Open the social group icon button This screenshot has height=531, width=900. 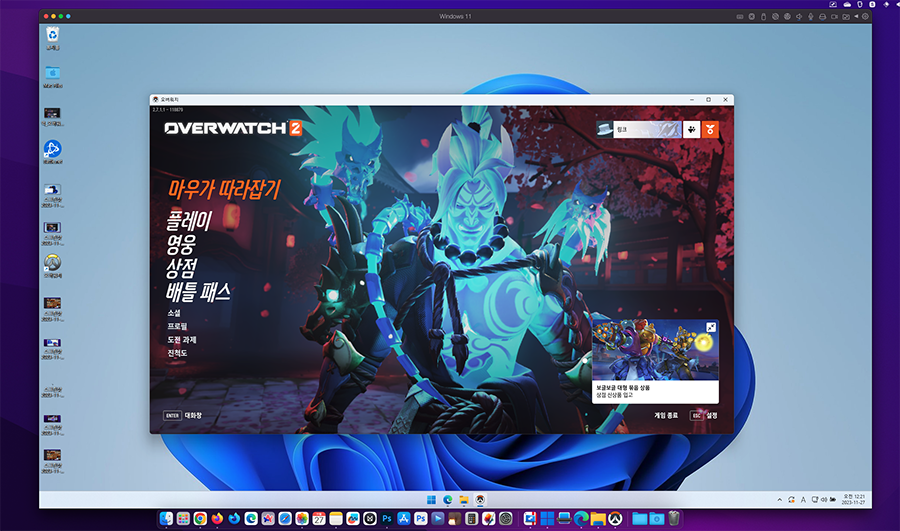click(x=692, y=129)
